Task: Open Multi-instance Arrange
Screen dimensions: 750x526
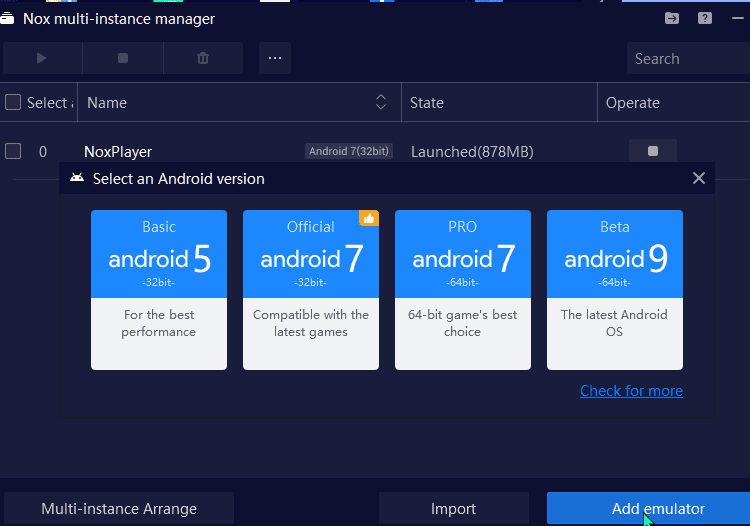Action: (x=119, y=508)
